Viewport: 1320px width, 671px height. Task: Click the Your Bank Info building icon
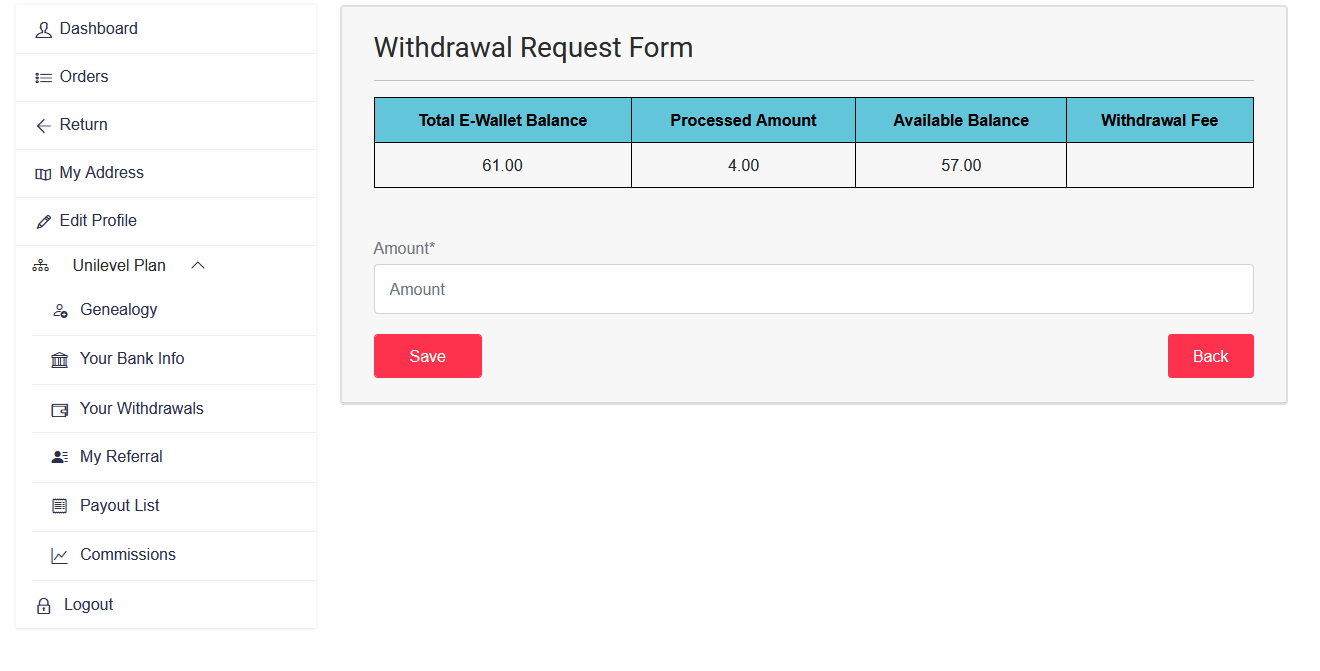coord(60,359)
